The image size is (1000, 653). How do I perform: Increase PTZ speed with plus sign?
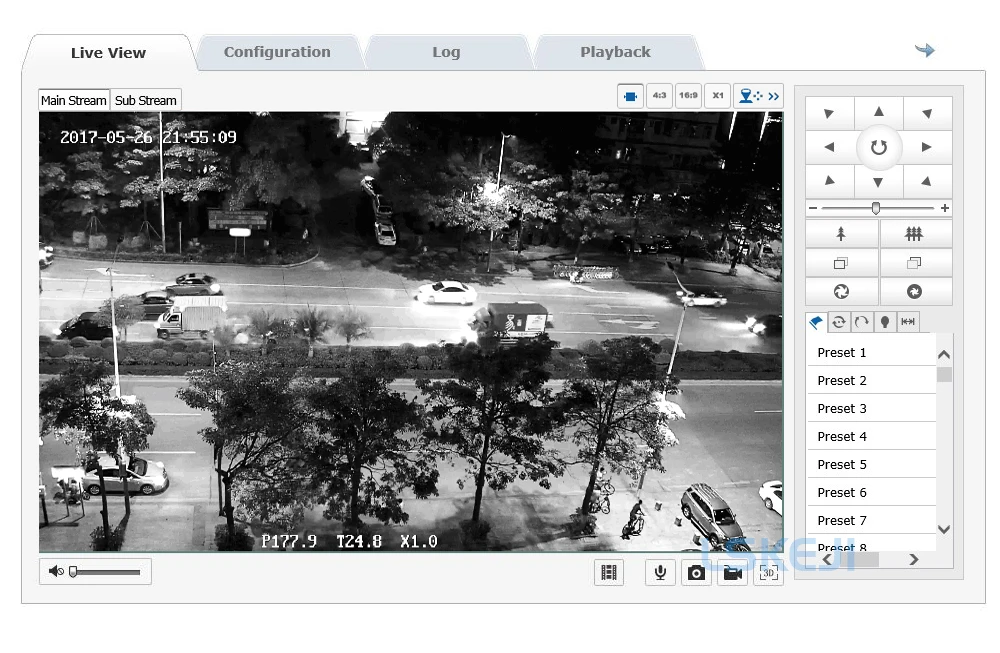(x=945, y=208)
